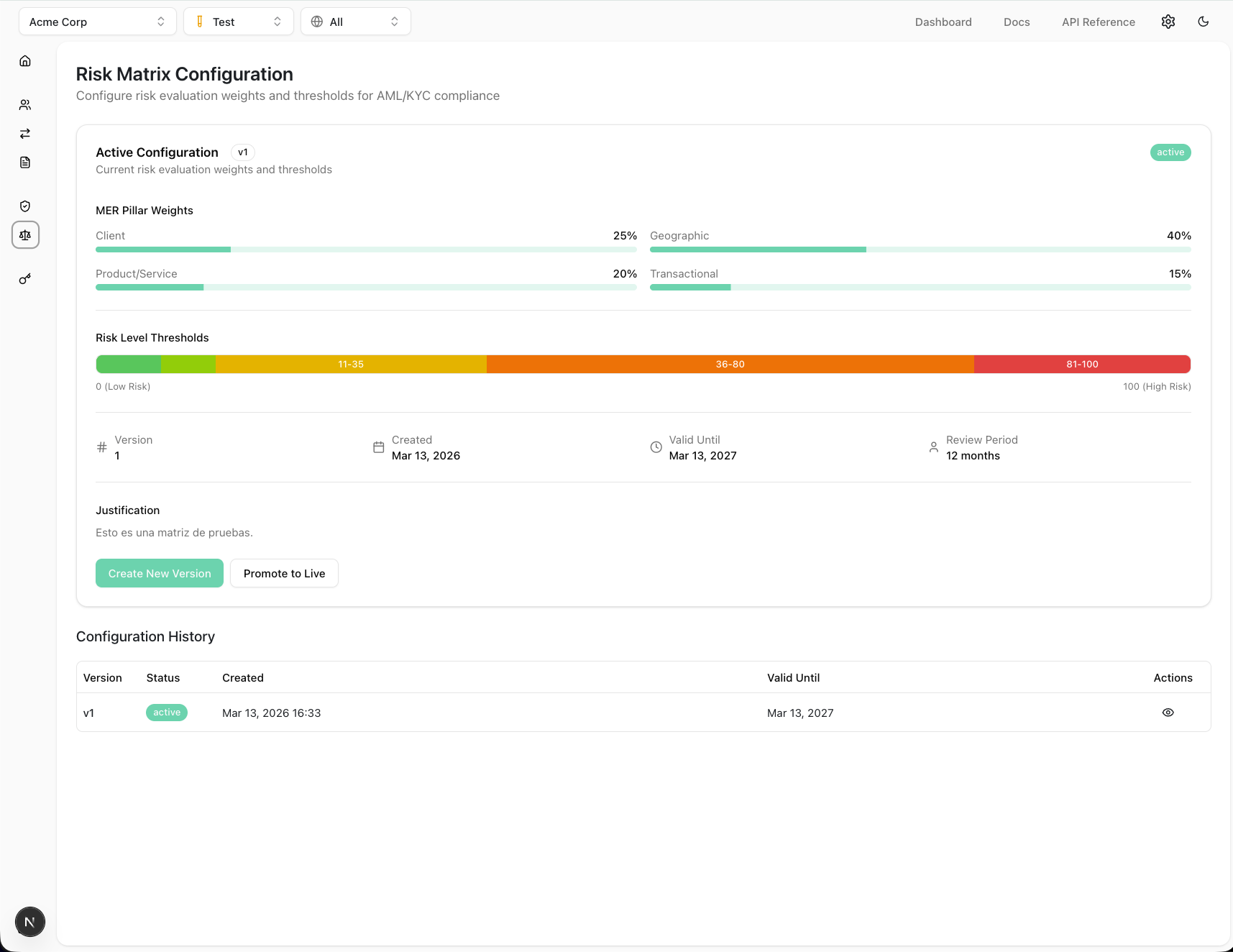The height and width of the screenshot is (952, 1233).
Task: Click the active status badge in history row
Action: tap(167, 713)
